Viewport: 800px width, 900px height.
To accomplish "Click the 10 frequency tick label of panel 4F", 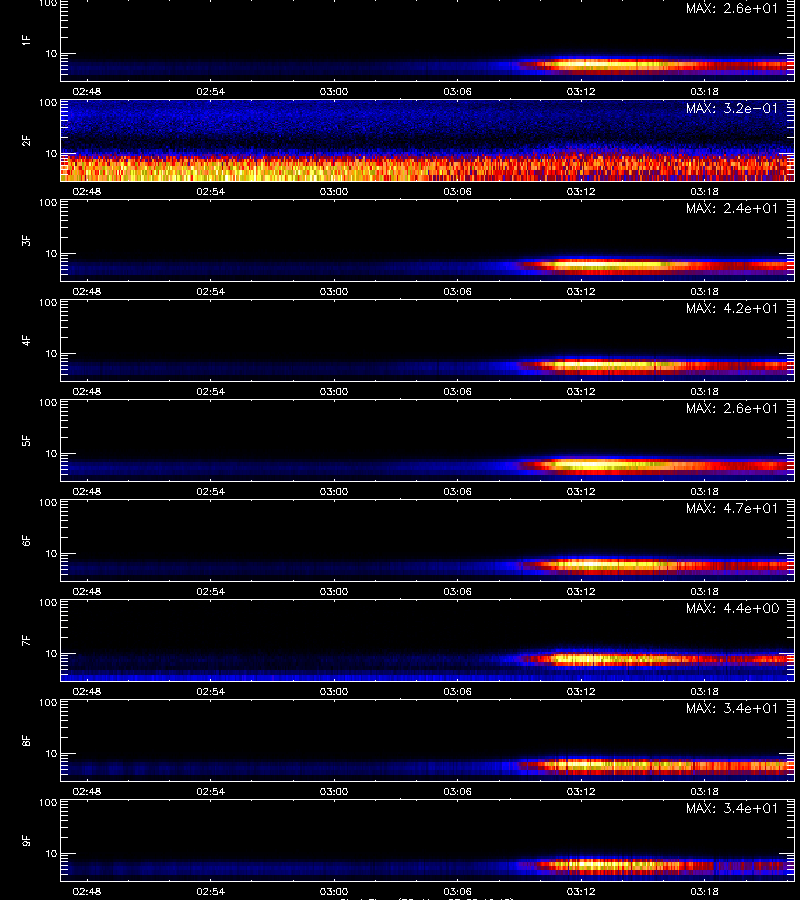I will point(52,354).
